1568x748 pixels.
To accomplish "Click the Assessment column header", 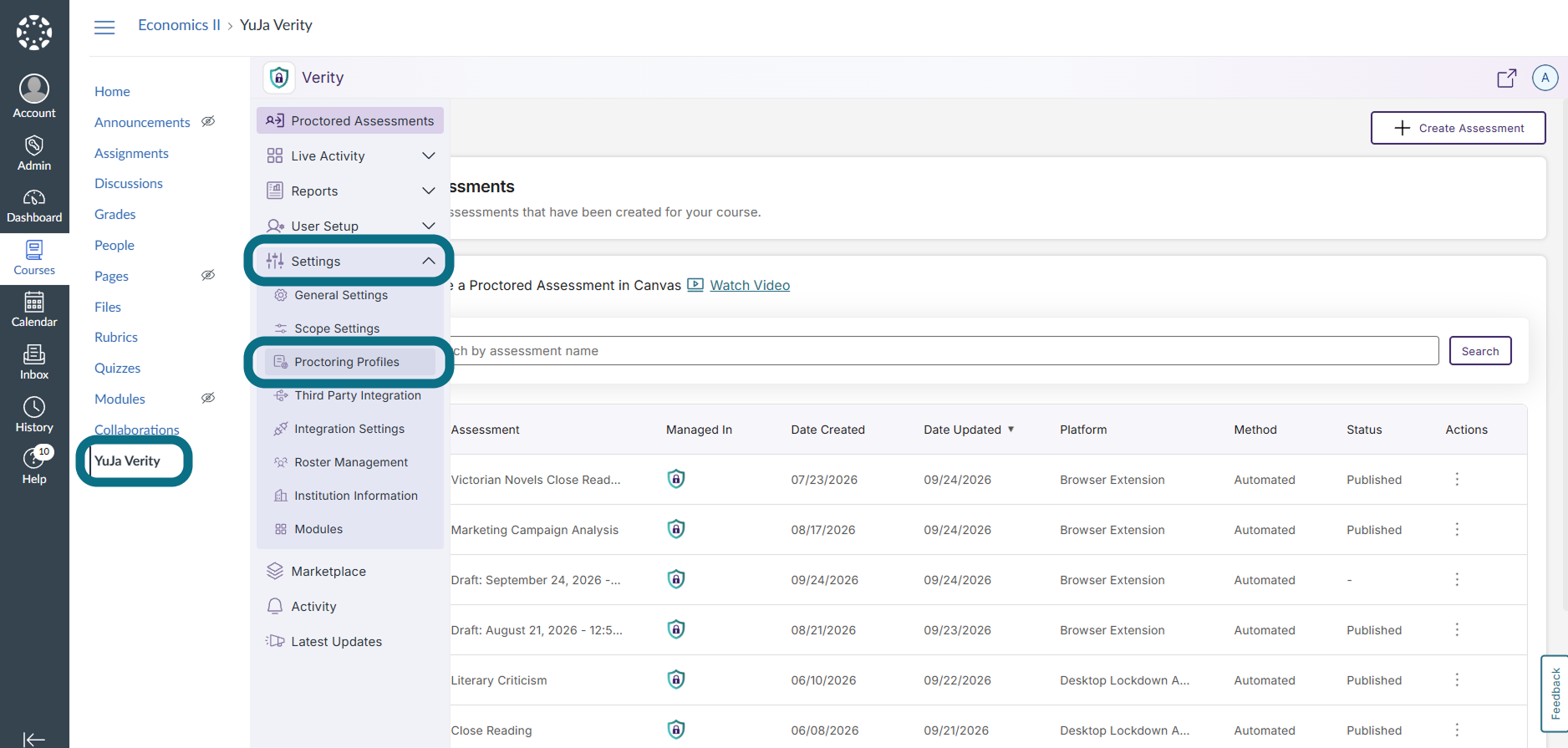I will click(x=485, y=430).
